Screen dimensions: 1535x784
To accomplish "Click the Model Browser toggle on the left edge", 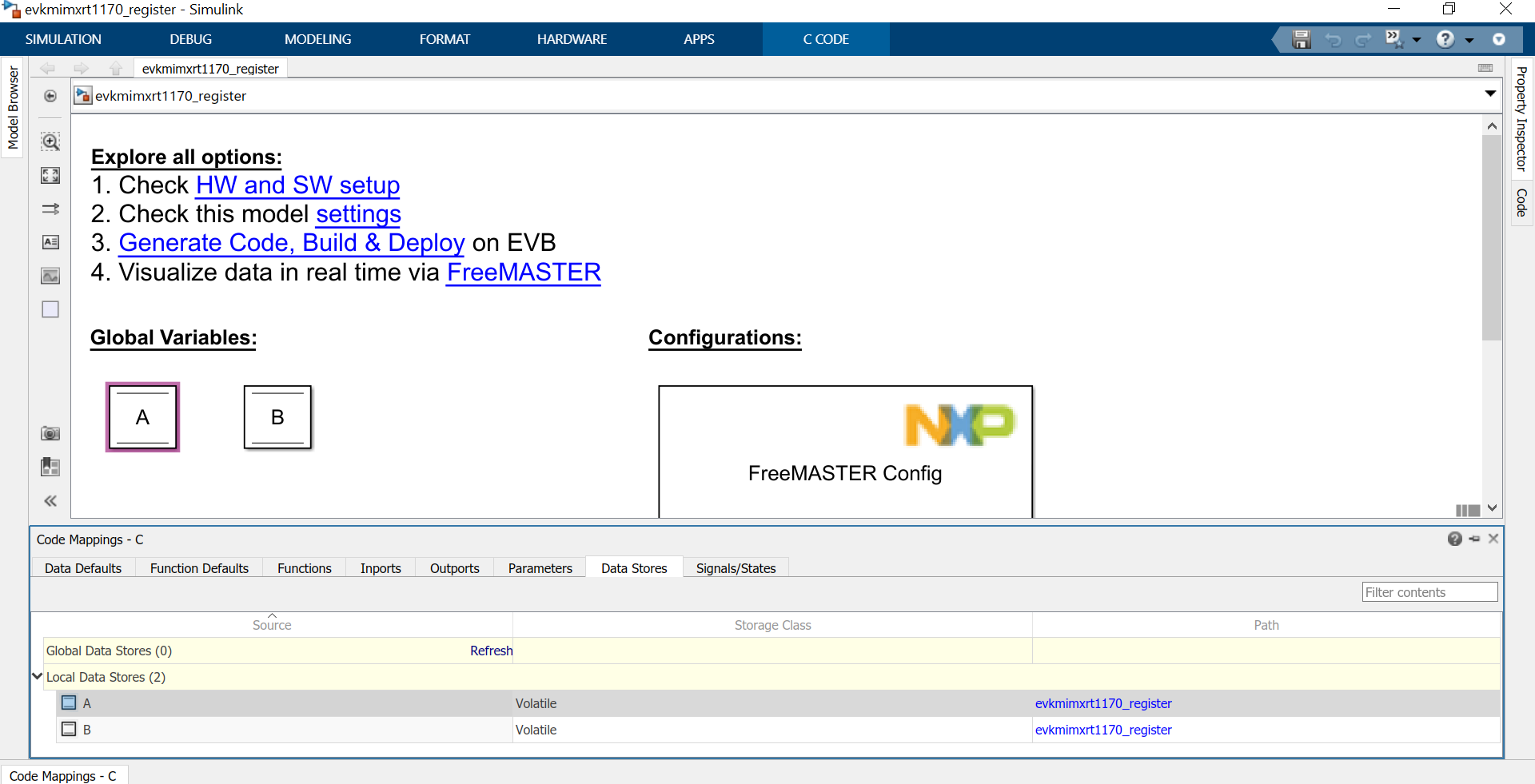I will (x=13, y=108).
